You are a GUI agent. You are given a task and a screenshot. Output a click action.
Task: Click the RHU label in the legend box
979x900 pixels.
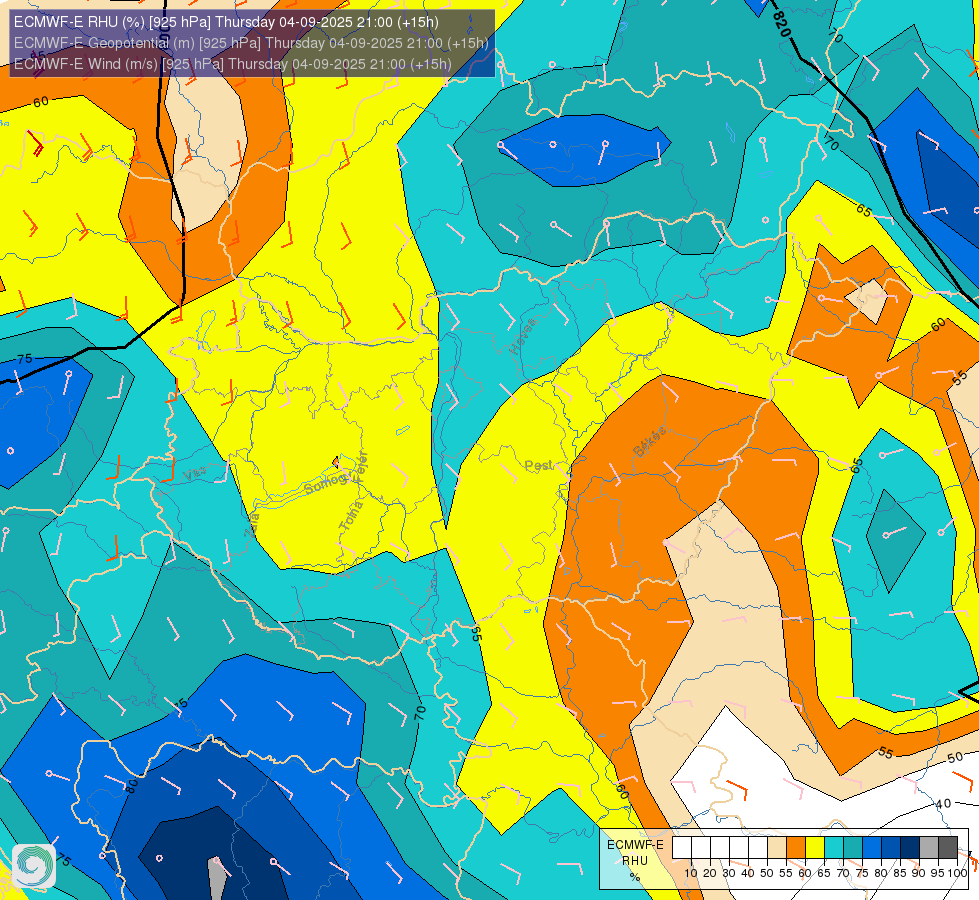point(635,861)
